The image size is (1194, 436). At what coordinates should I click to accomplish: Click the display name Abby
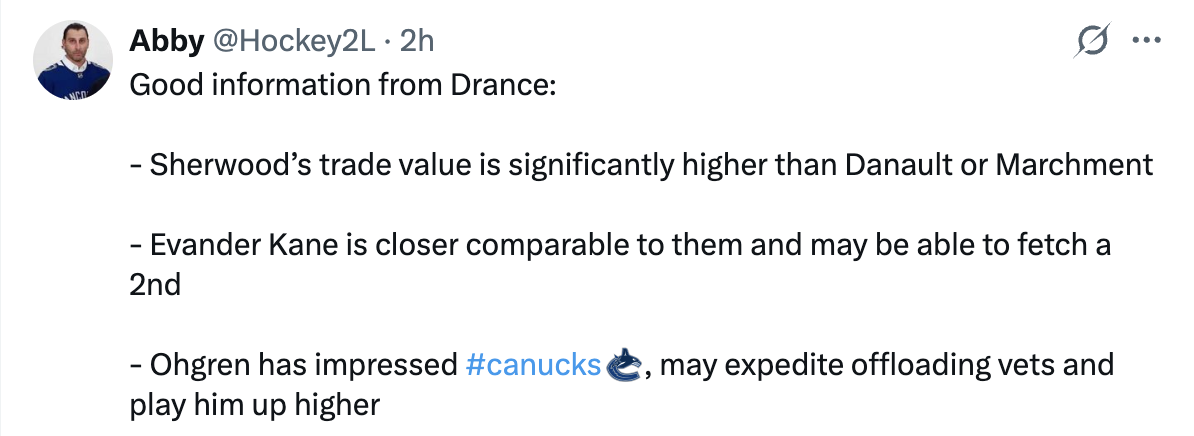(162, 41)
